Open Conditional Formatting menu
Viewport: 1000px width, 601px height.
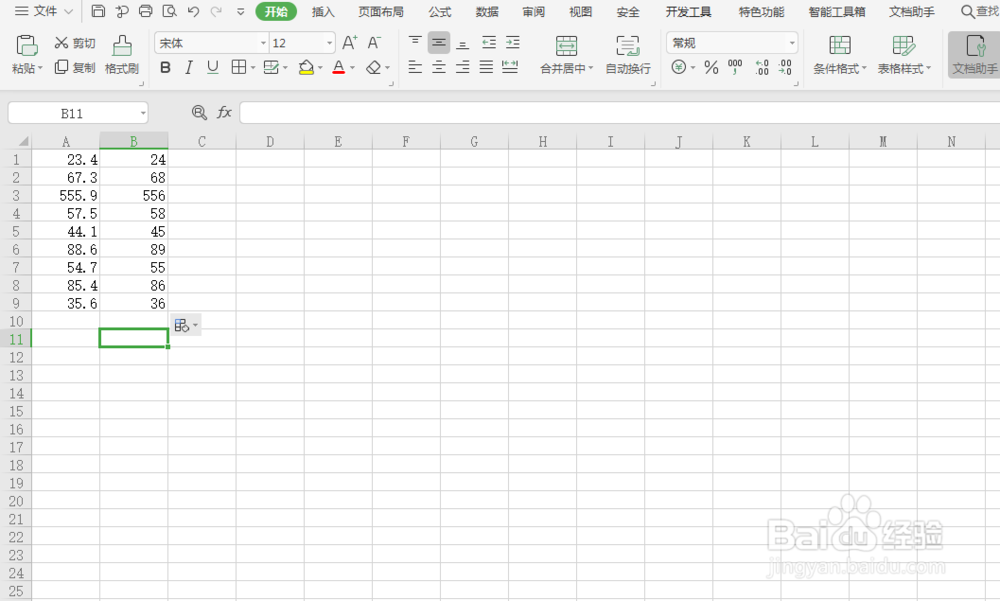(x=840, y=55)
